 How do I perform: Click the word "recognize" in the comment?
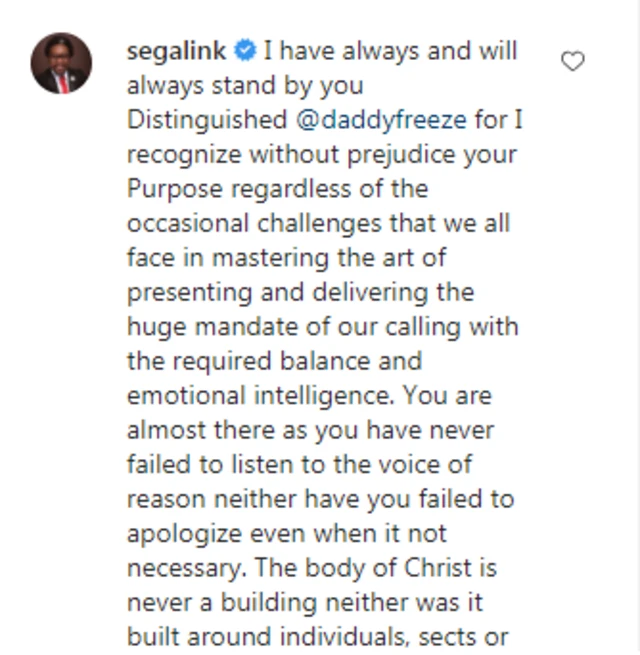tap(179, 154)
